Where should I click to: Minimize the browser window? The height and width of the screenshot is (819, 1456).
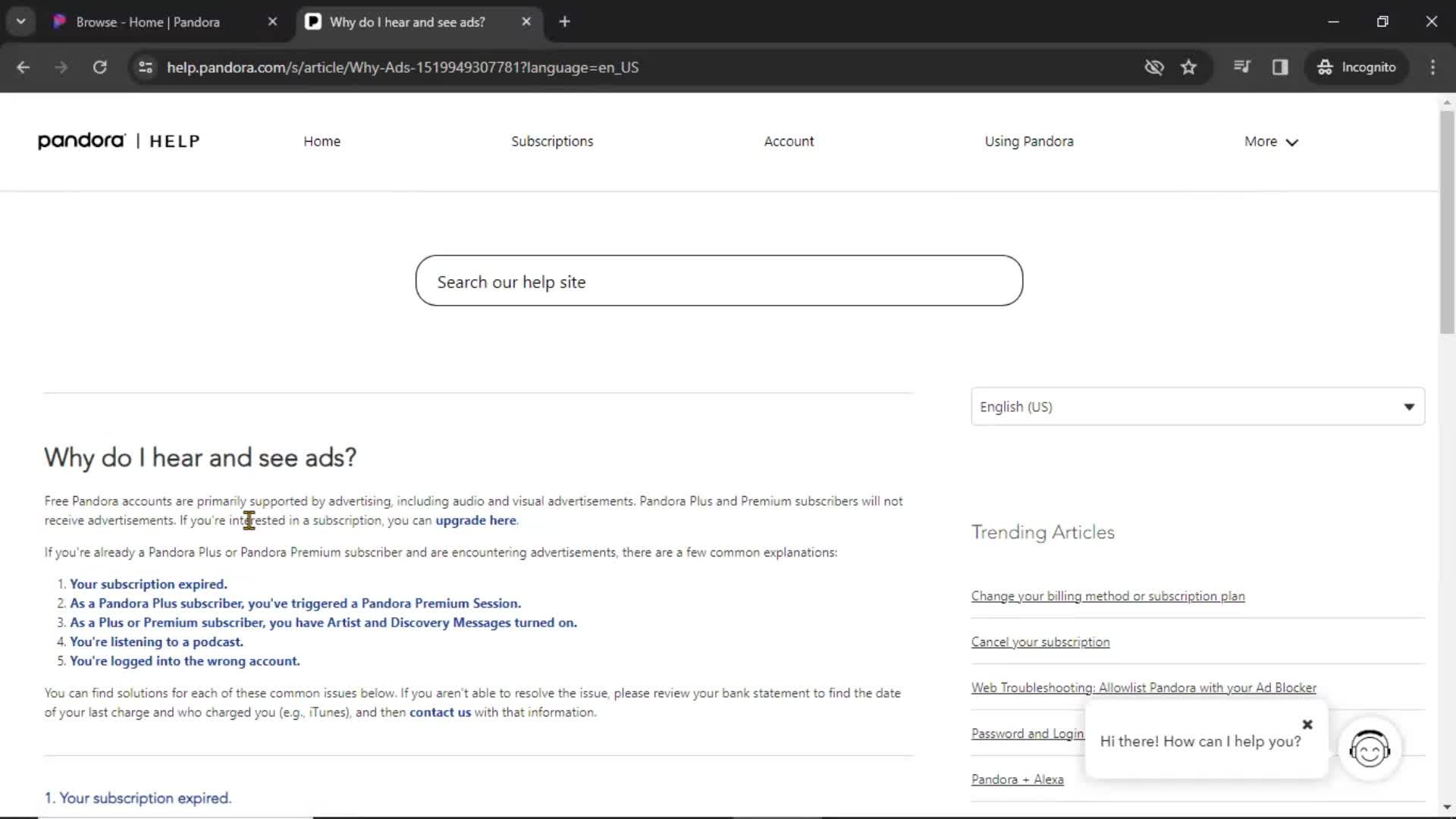point(1333,22)
